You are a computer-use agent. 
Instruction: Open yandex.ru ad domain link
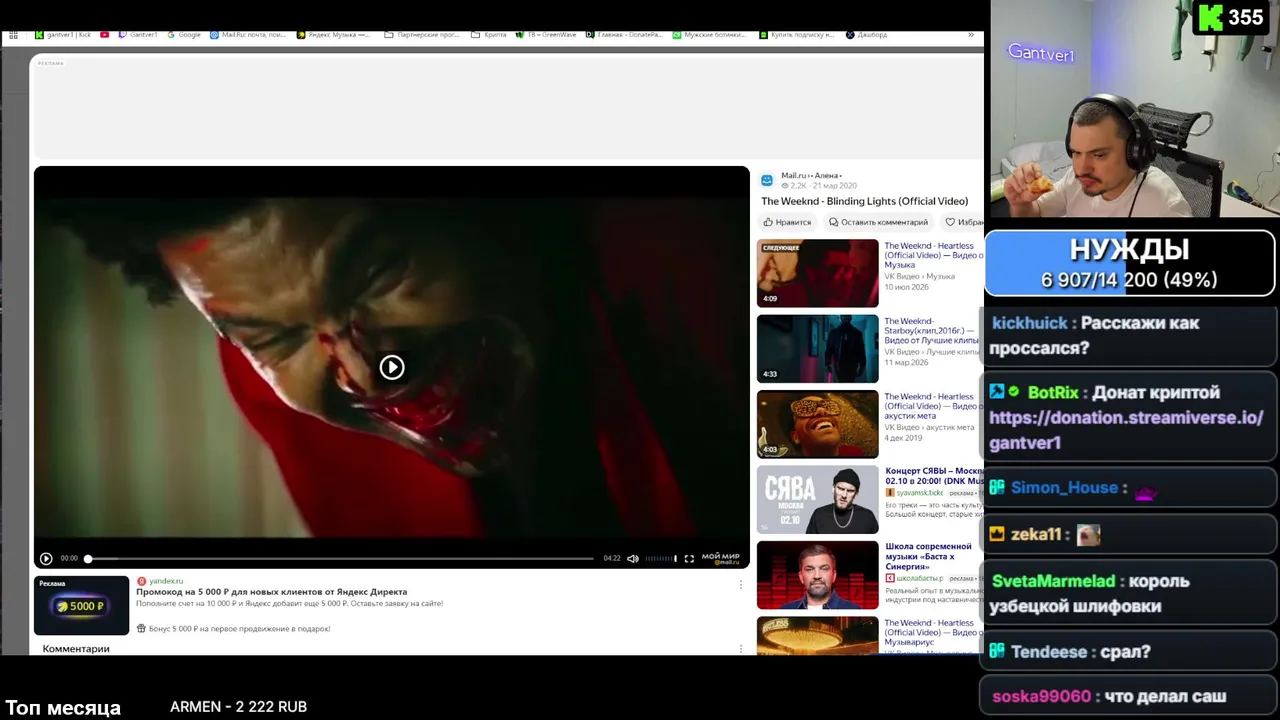coord(166,581)
